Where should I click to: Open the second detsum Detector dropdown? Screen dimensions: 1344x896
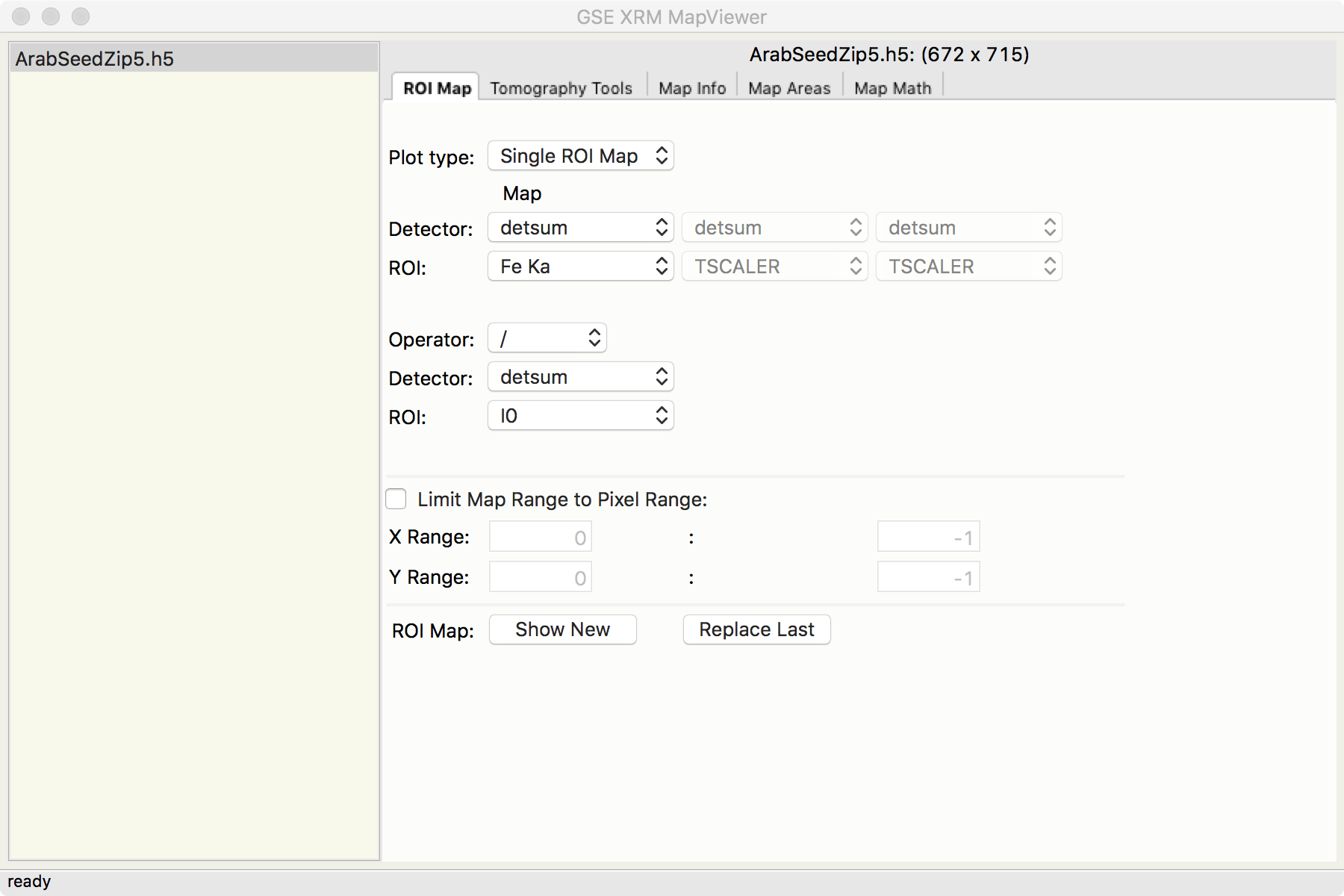[x=774, y=228]
